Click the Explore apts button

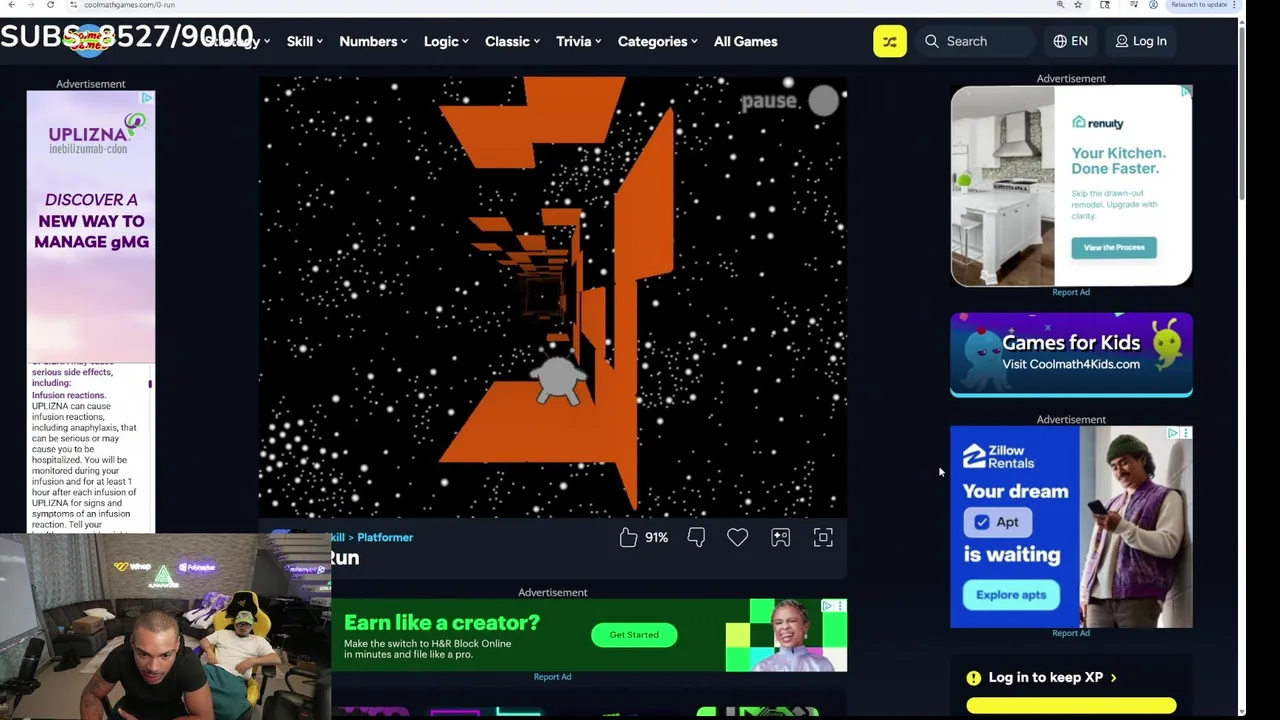coord(1011,595)
